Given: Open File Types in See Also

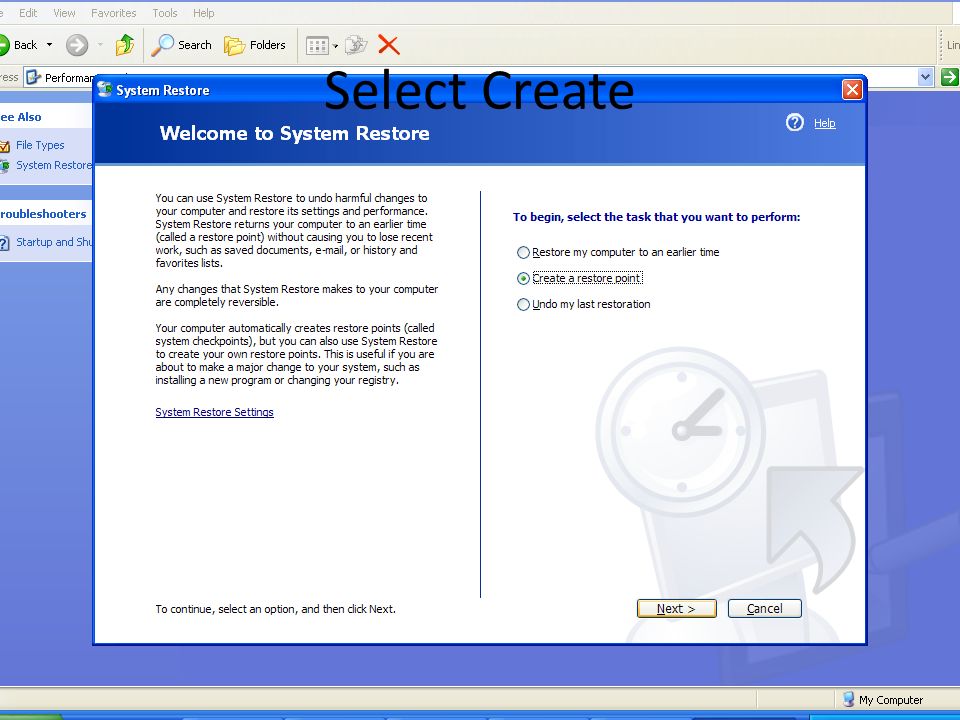Looking at the screenshot, I should (x=40, y=145).
